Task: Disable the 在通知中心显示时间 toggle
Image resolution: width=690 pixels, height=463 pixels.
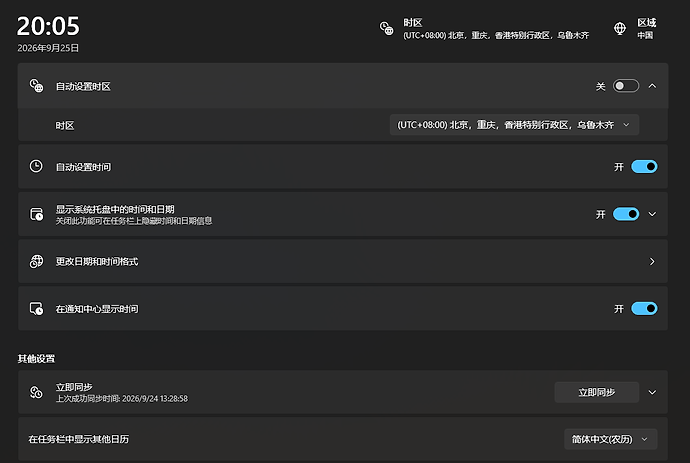Action: click(644, 309)
